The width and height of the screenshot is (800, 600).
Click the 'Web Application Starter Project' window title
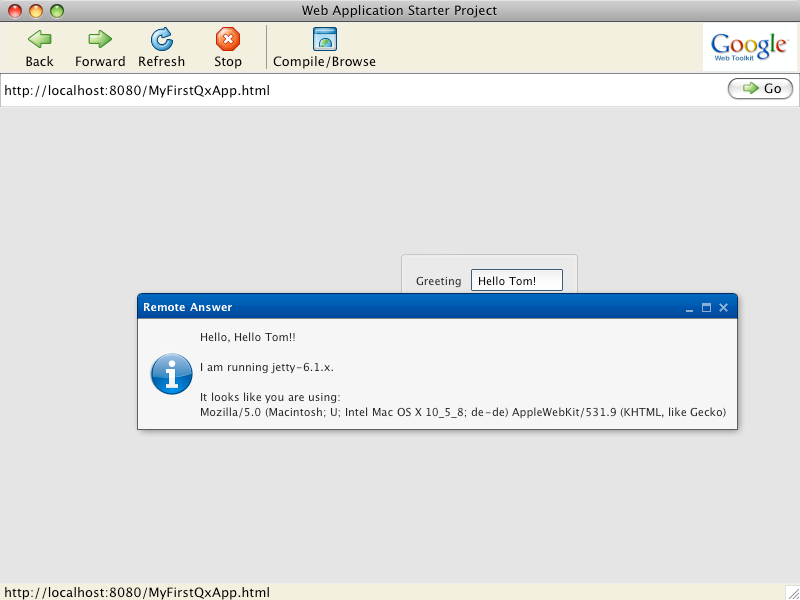tap(399, 11)
